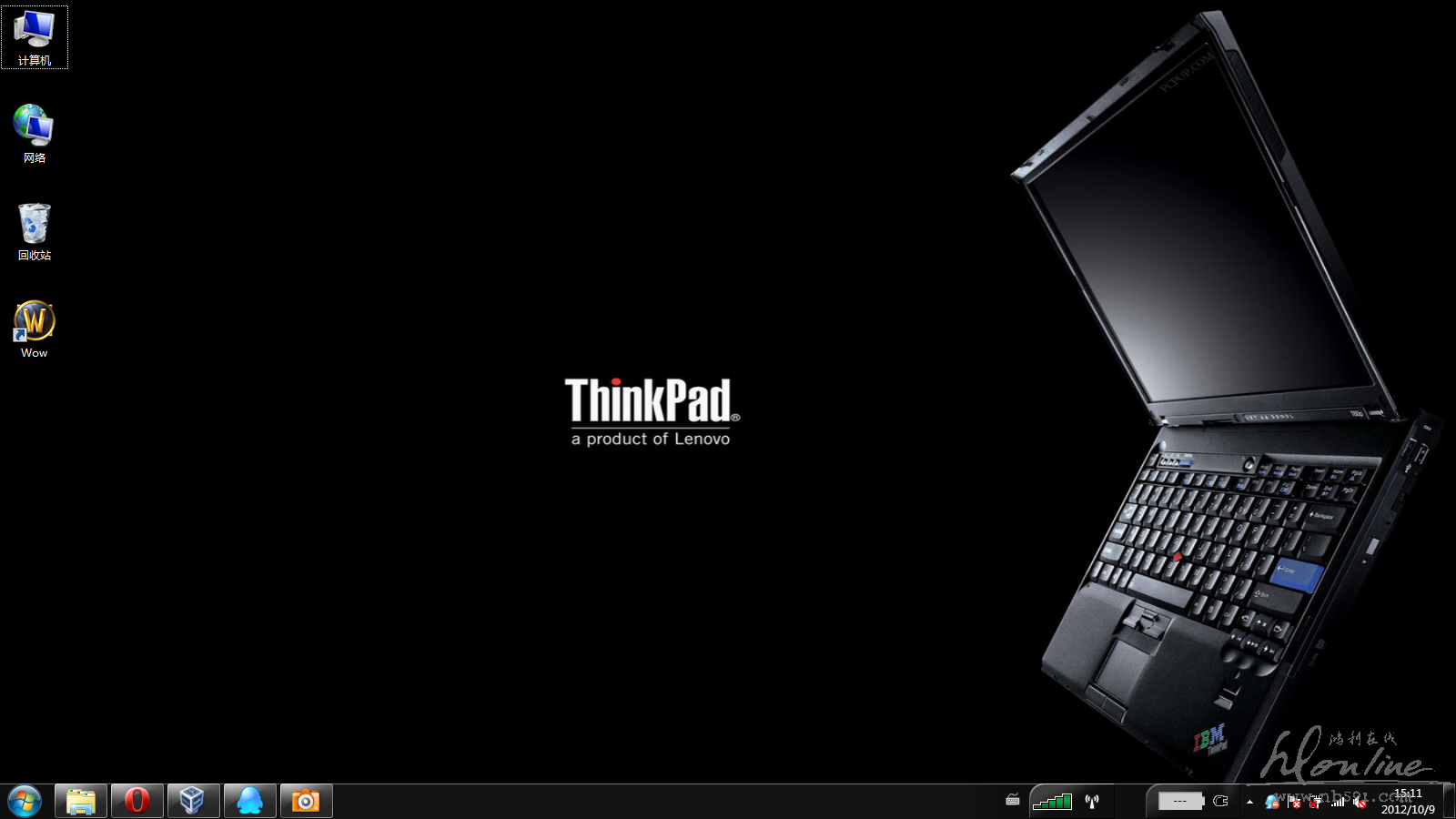Screen dimensions: 1456x819
Task: Click the keyboard icon in the taskbar
Action: point(1013,801)
